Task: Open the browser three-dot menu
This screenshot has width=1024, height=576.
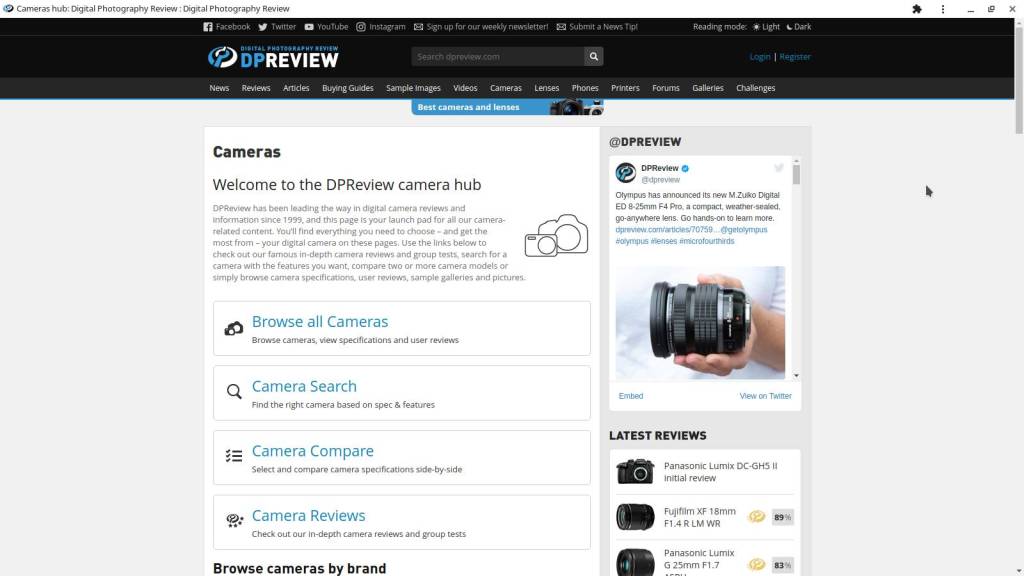Action: tap(942, 9)
